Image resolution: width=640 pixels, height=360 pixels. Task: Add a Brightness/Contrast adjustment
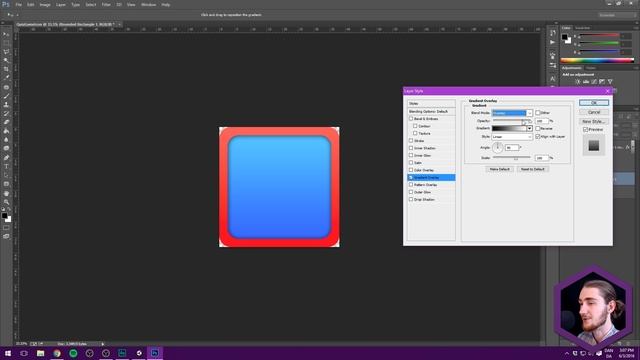(x=578, y=82)
